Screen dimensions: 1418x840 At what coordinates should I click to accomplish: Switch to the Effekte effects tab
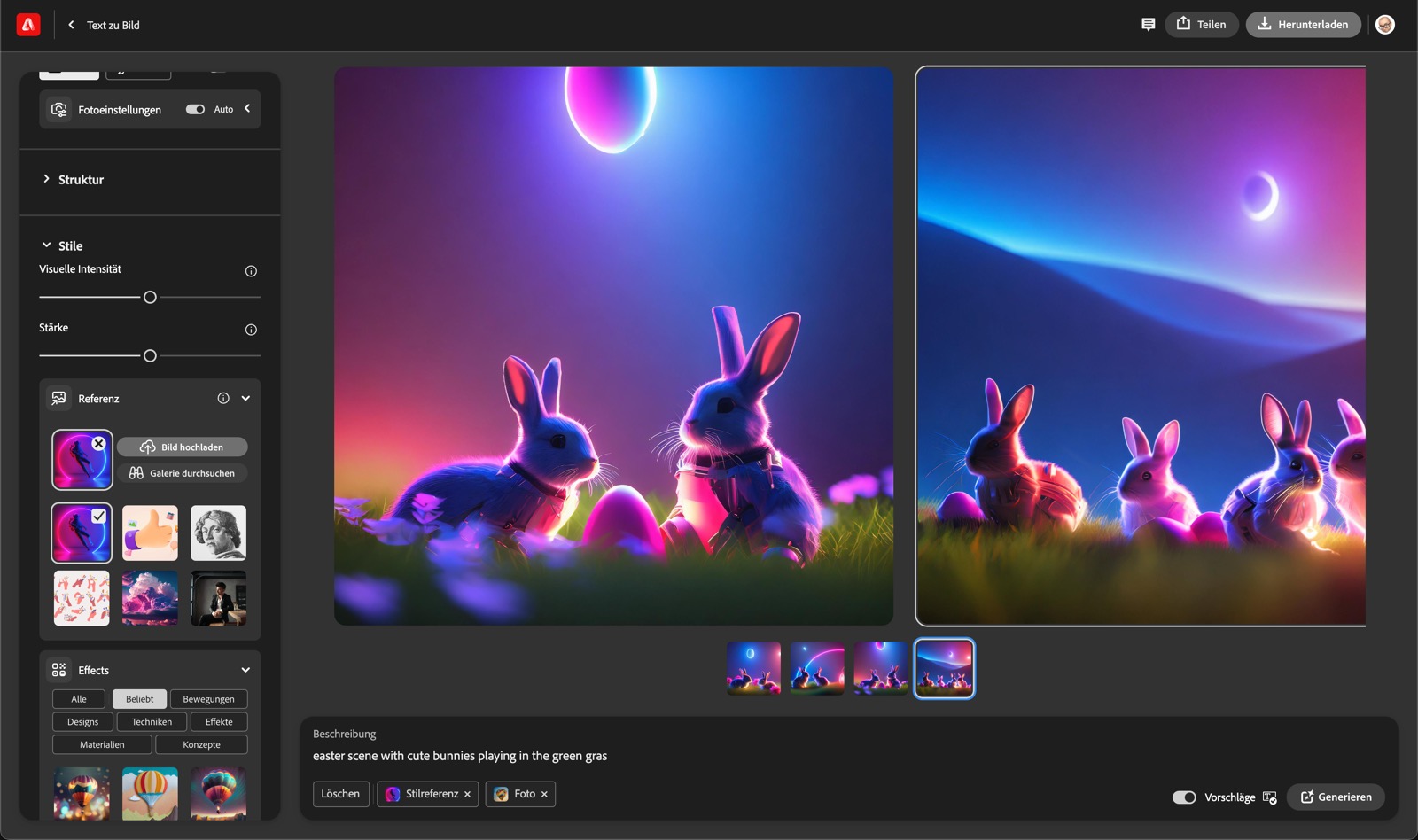(x=219, y=722)
